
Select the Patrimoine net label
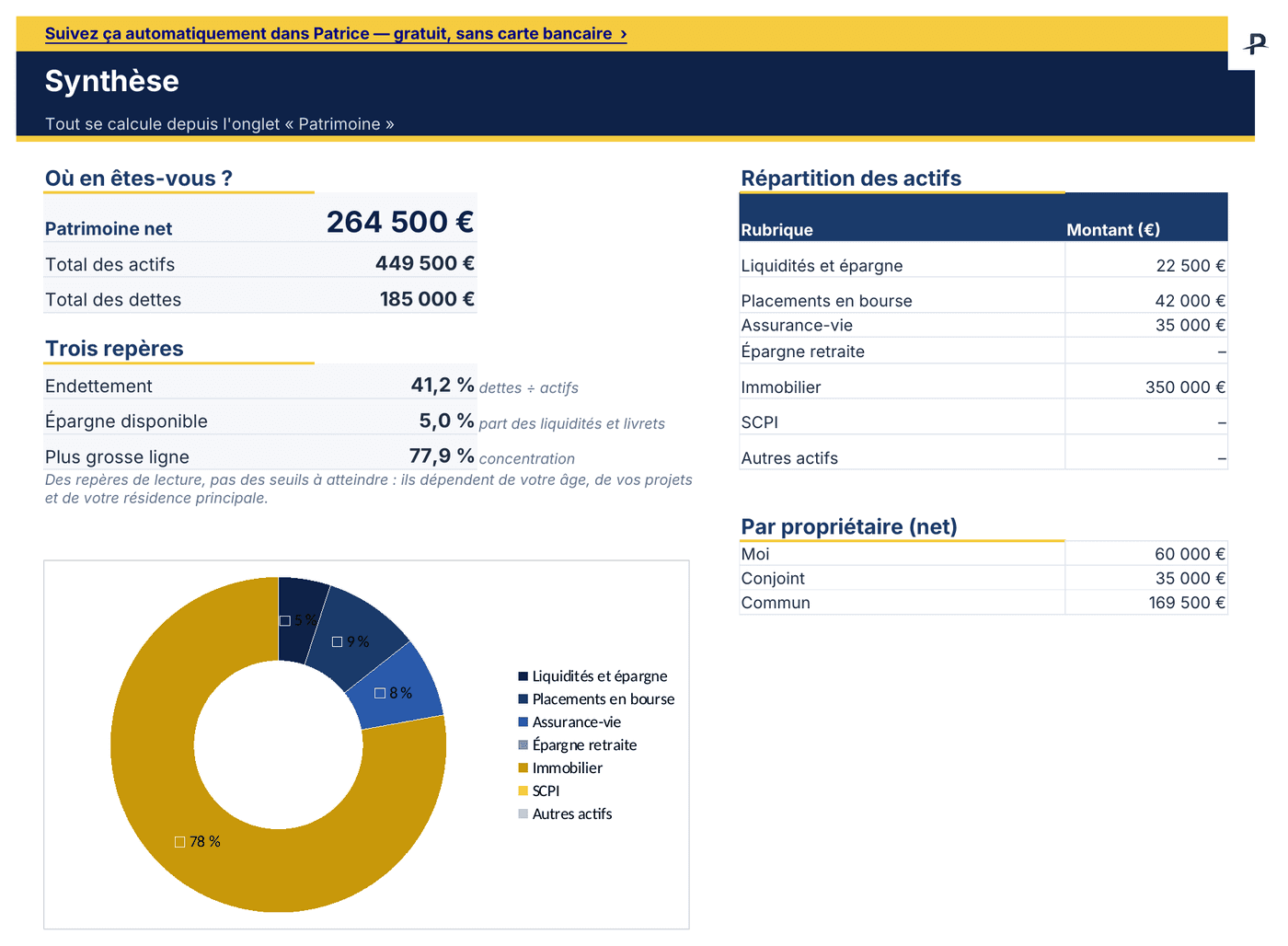(x=109, y=229)
